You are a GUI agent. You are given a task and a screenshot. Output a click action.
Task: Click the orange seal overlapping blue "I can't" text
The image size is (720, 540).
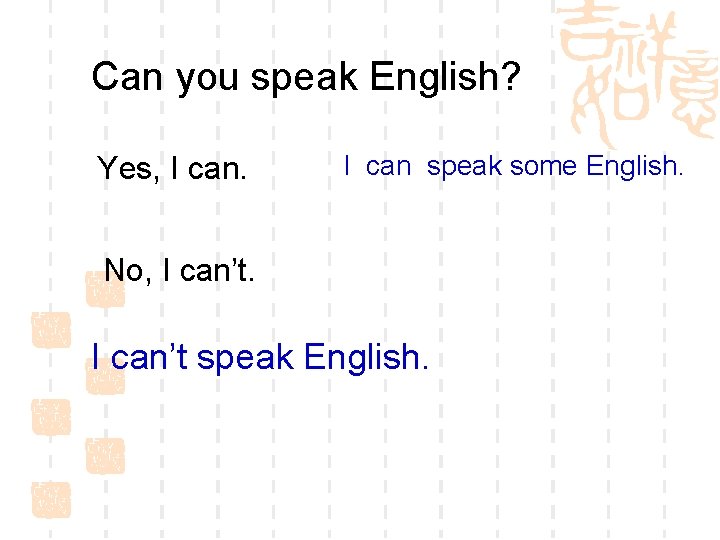(105, 377)
